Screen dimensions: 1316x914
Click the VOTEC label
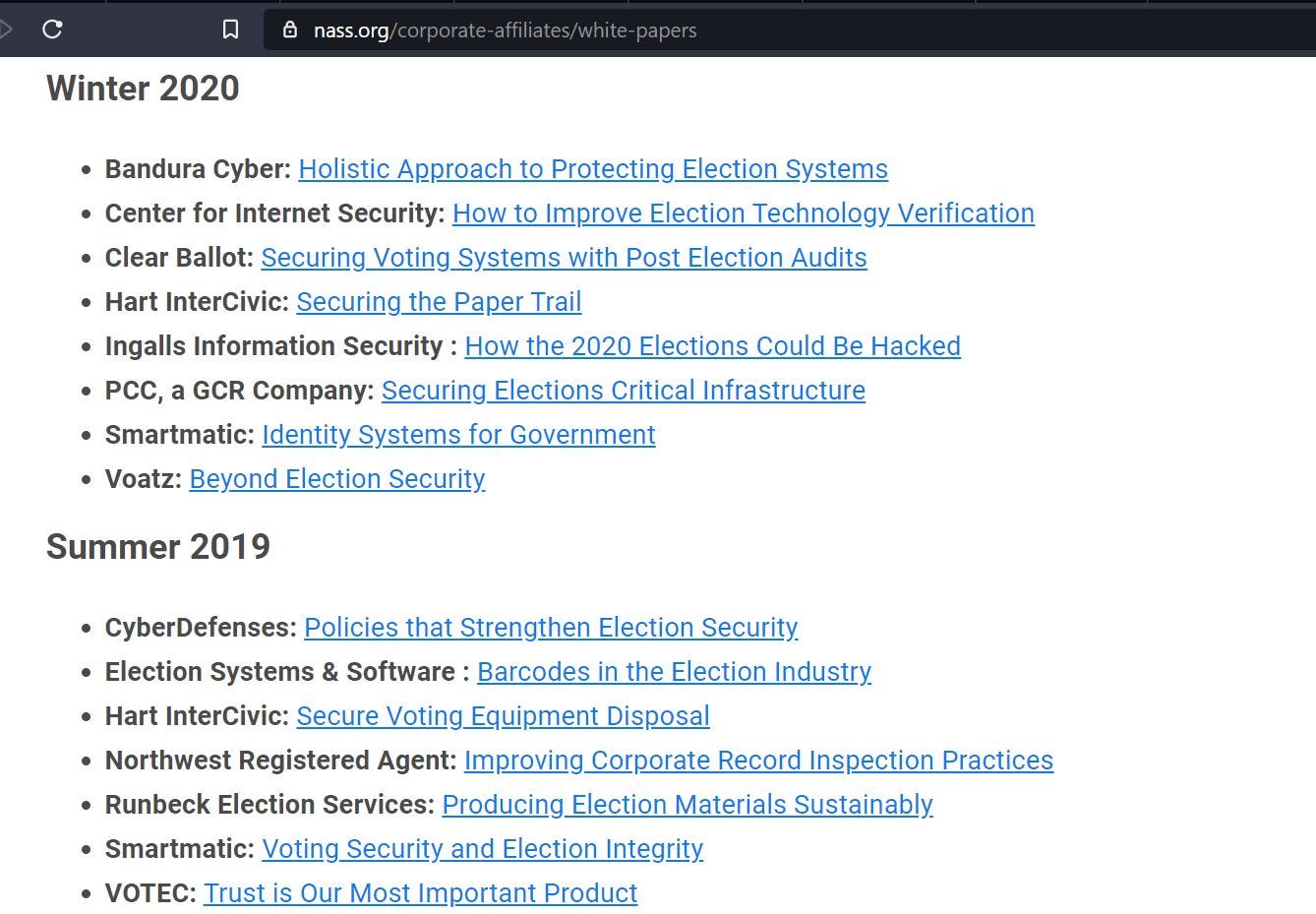coord(151,893)
